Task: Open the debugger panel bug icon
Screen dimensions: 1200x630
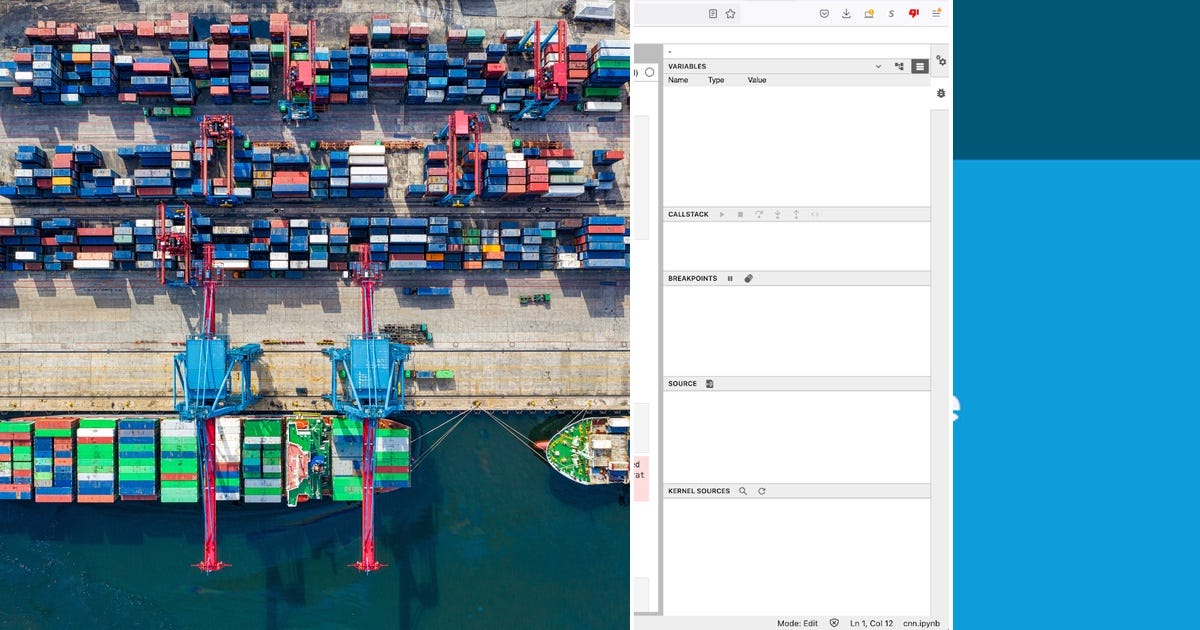Action: pos(941,93)
